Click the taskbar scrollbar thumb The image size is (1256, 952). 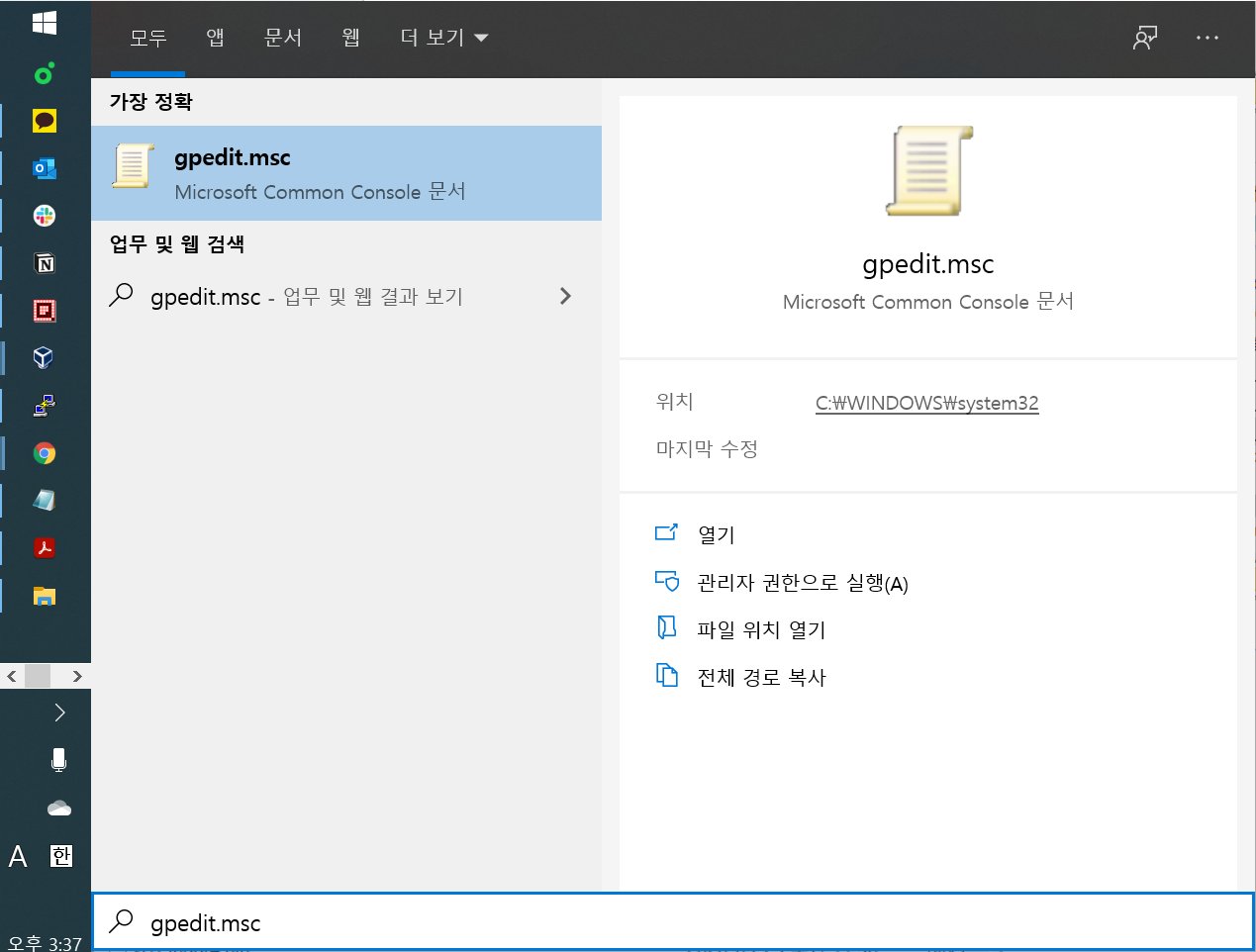38,676
